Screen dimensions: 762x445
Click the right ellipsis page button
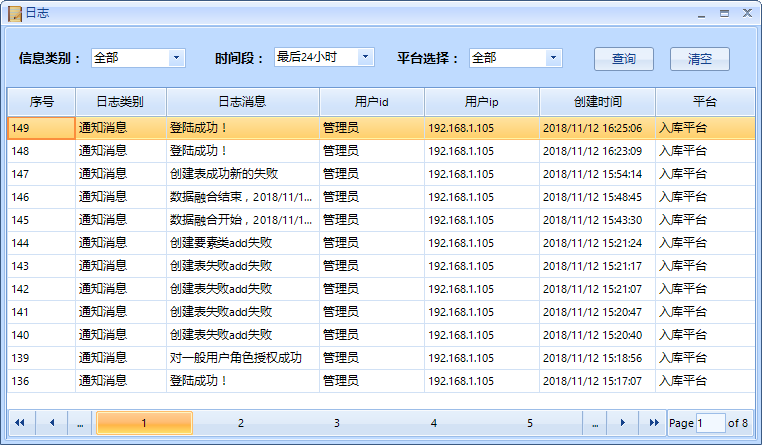tap(594, 423)
